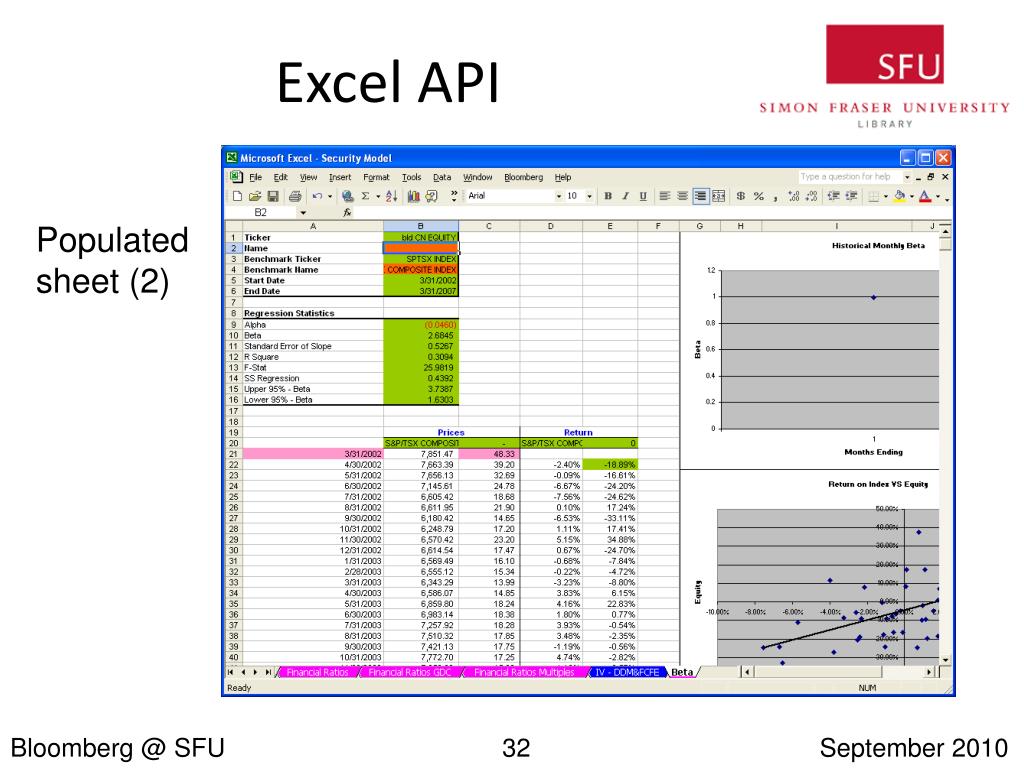Open the Borders dropdown arrow

pyautogui.click(x=886, y=196)
